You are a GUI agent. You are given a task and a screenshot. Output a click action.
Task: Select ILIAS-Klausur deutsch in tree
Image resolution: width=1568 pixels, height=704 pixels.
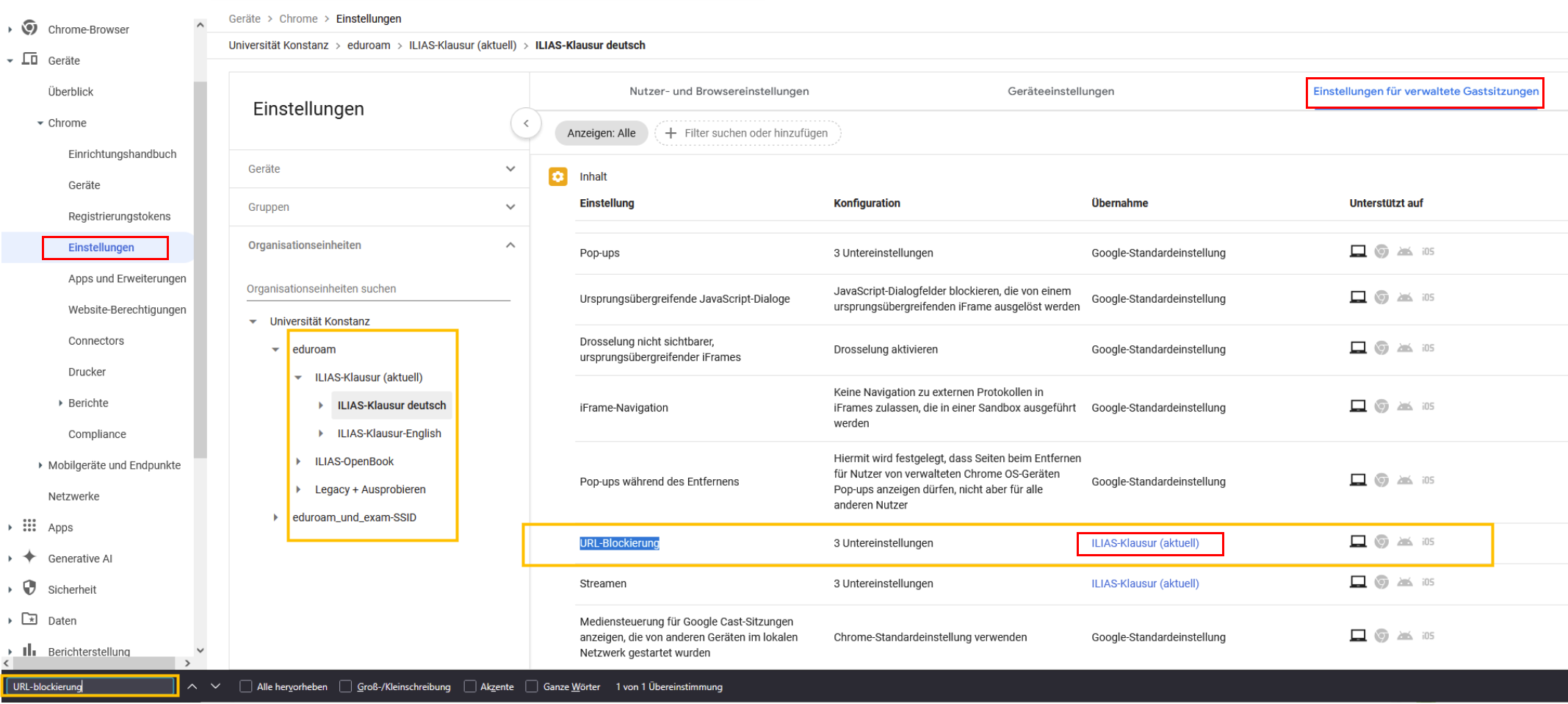(391, 406)
